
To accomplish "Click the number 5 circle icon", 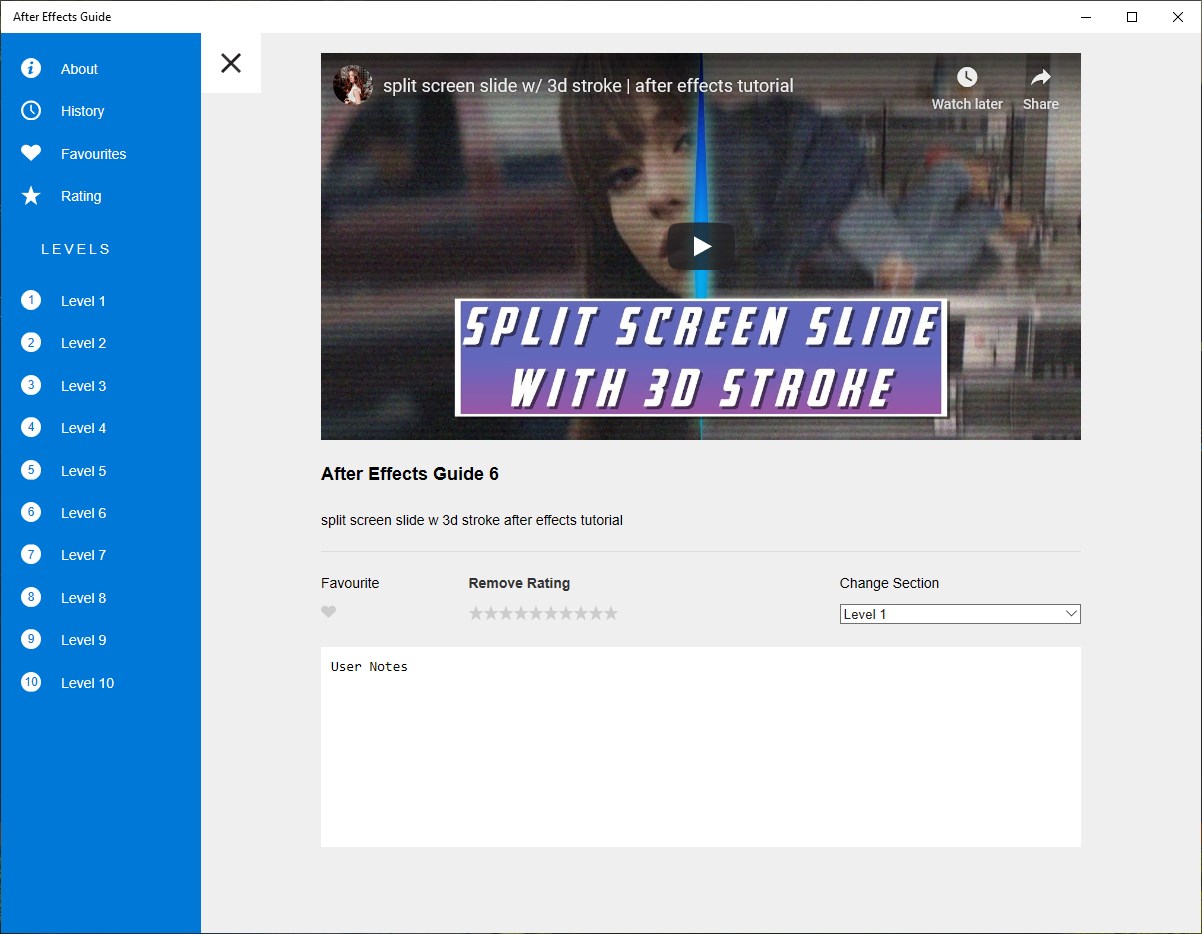I will click(x=31, y=470).
